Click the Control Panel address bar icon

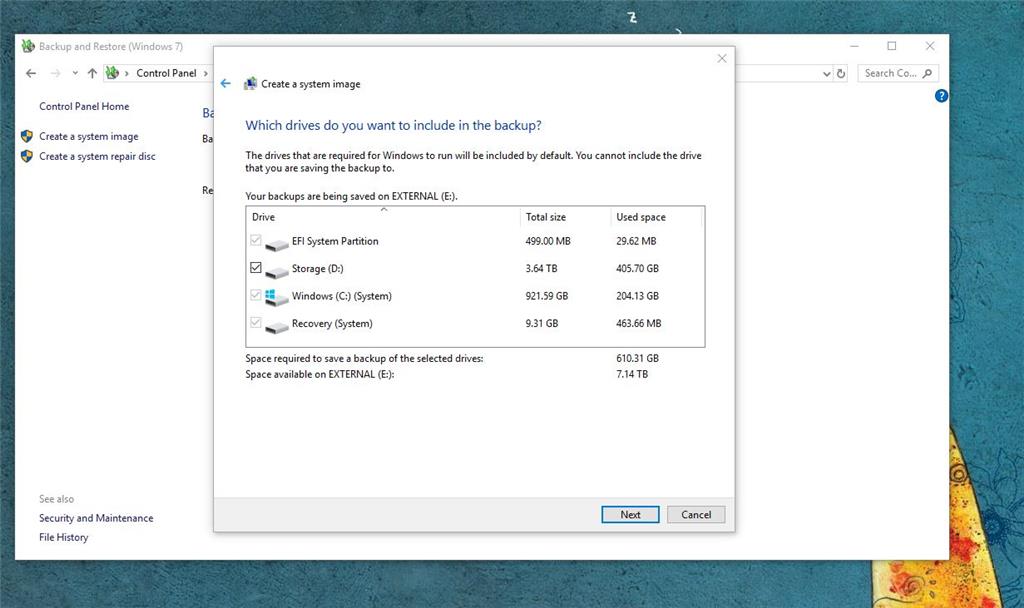coord(112,72)
